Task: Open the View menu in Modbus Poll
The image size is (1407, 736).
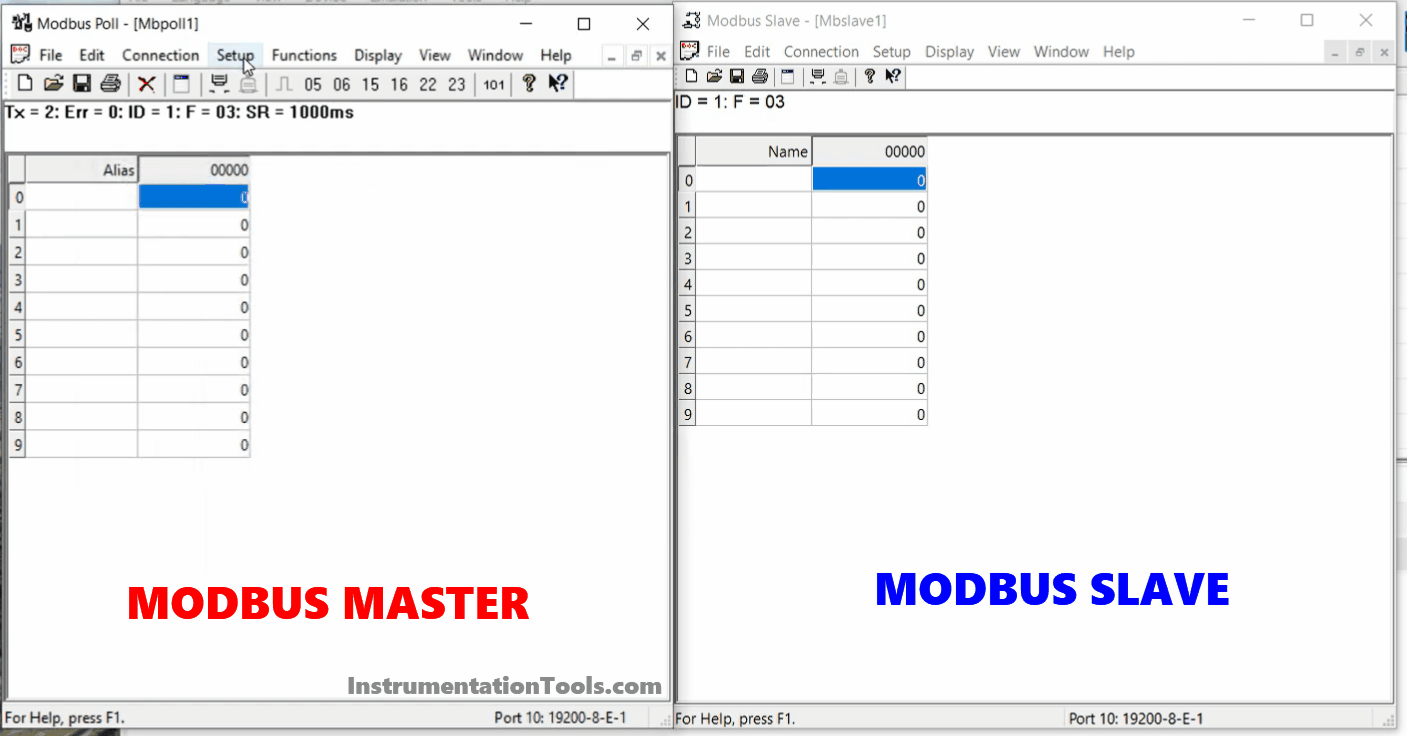Action: click(x=435, y=55)
